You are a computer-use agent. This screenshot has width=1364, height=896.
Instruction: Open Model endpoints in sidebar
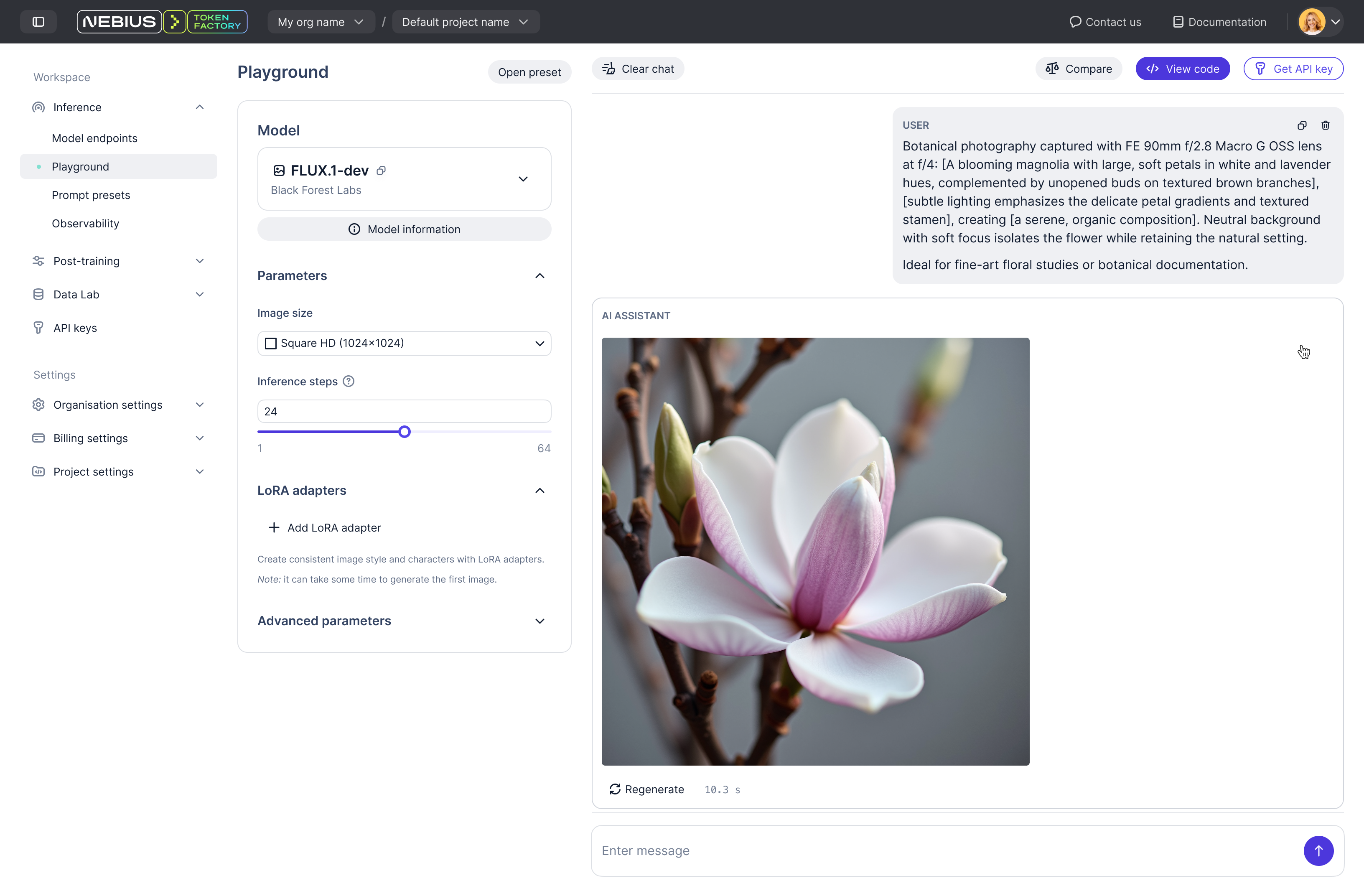[x=94, y=138]
